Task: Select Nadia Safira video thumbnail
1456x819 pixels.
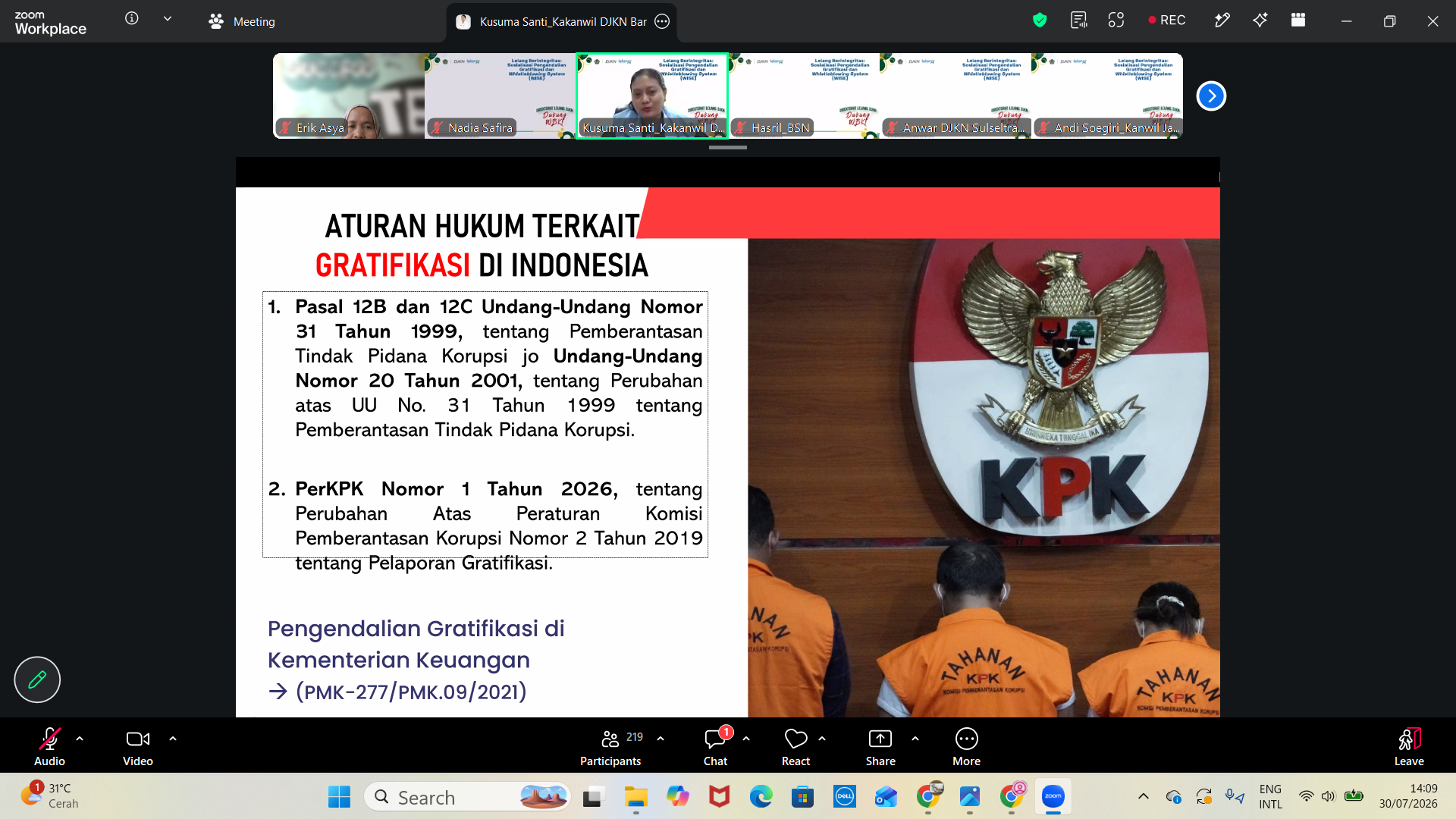Action: (x=500, y=96)
